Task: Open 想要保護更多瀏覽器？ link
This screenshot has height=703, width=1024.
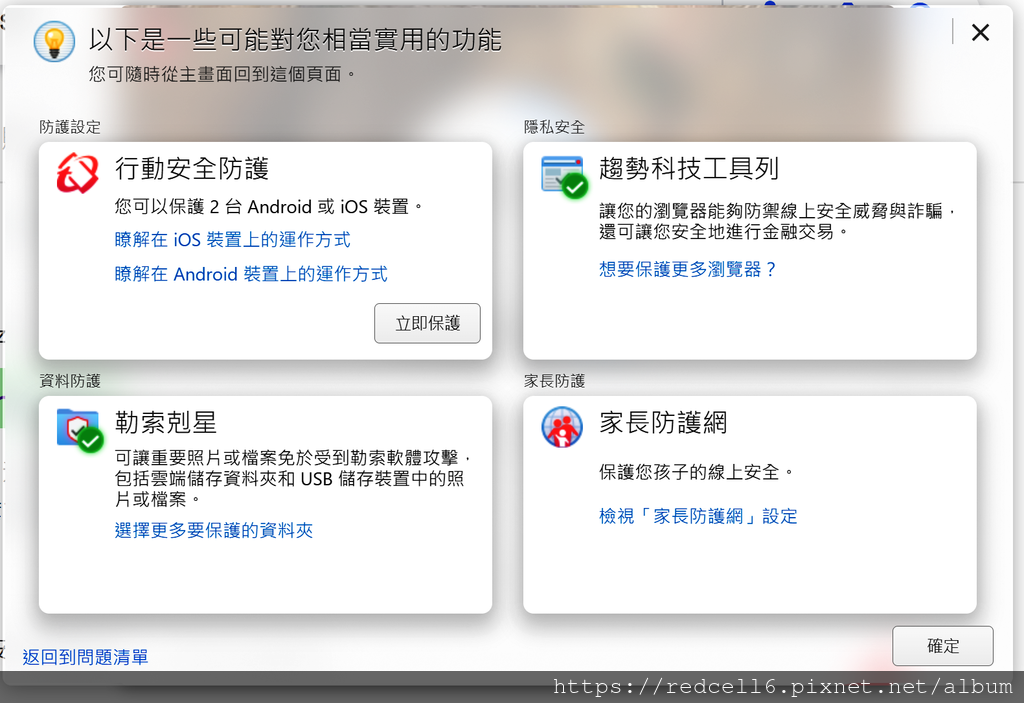Action: click(688, 269)
